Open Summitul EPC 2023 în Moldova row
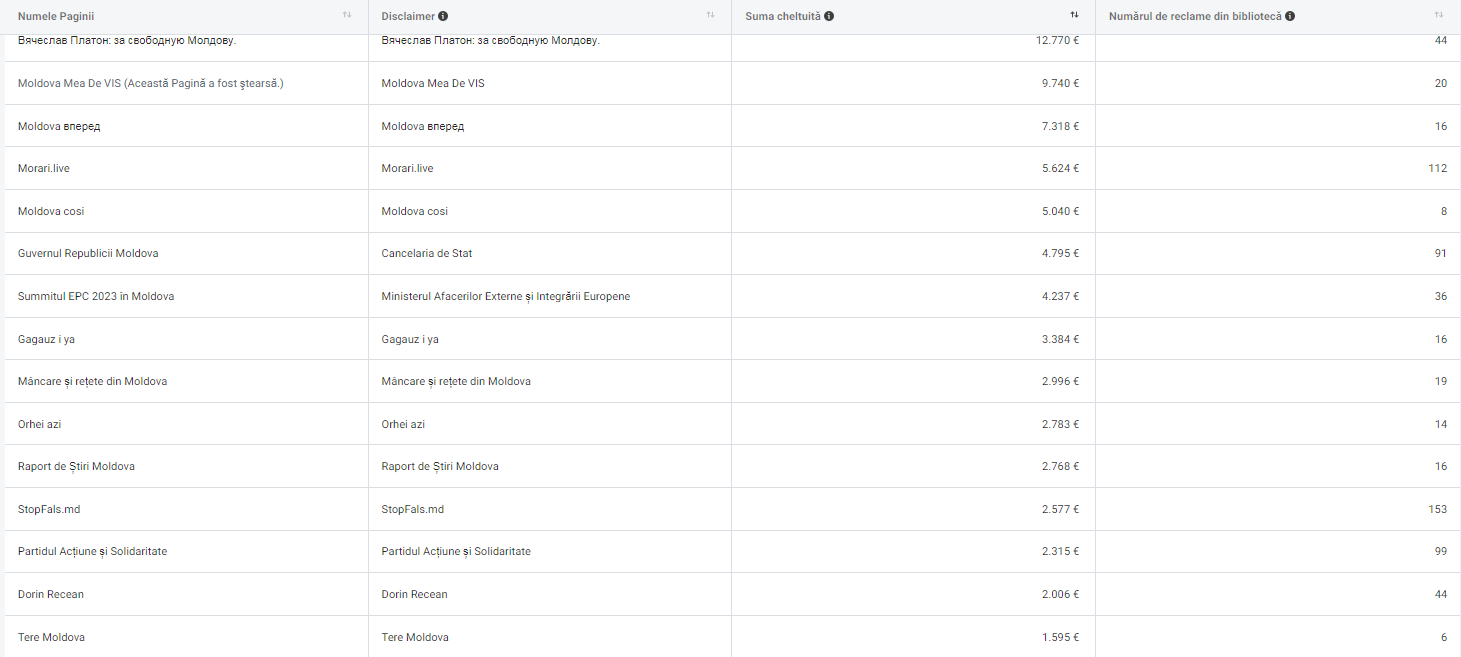The image size is (1461, 657). pos(96,296)
